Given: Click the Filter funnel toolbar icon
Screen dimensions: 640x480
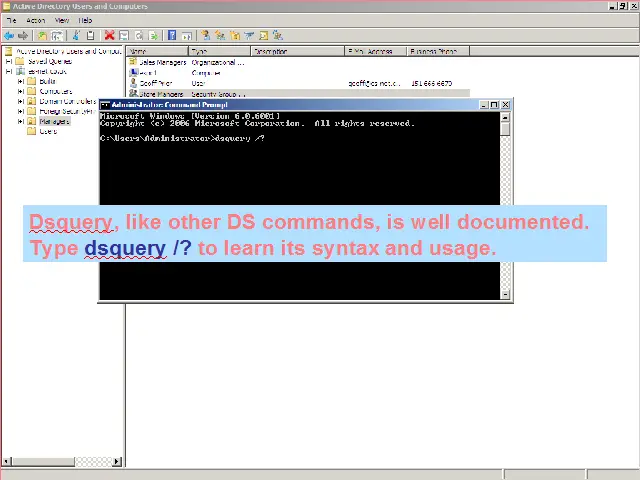Looking at the screenshot, I should [x=249, y=36].
